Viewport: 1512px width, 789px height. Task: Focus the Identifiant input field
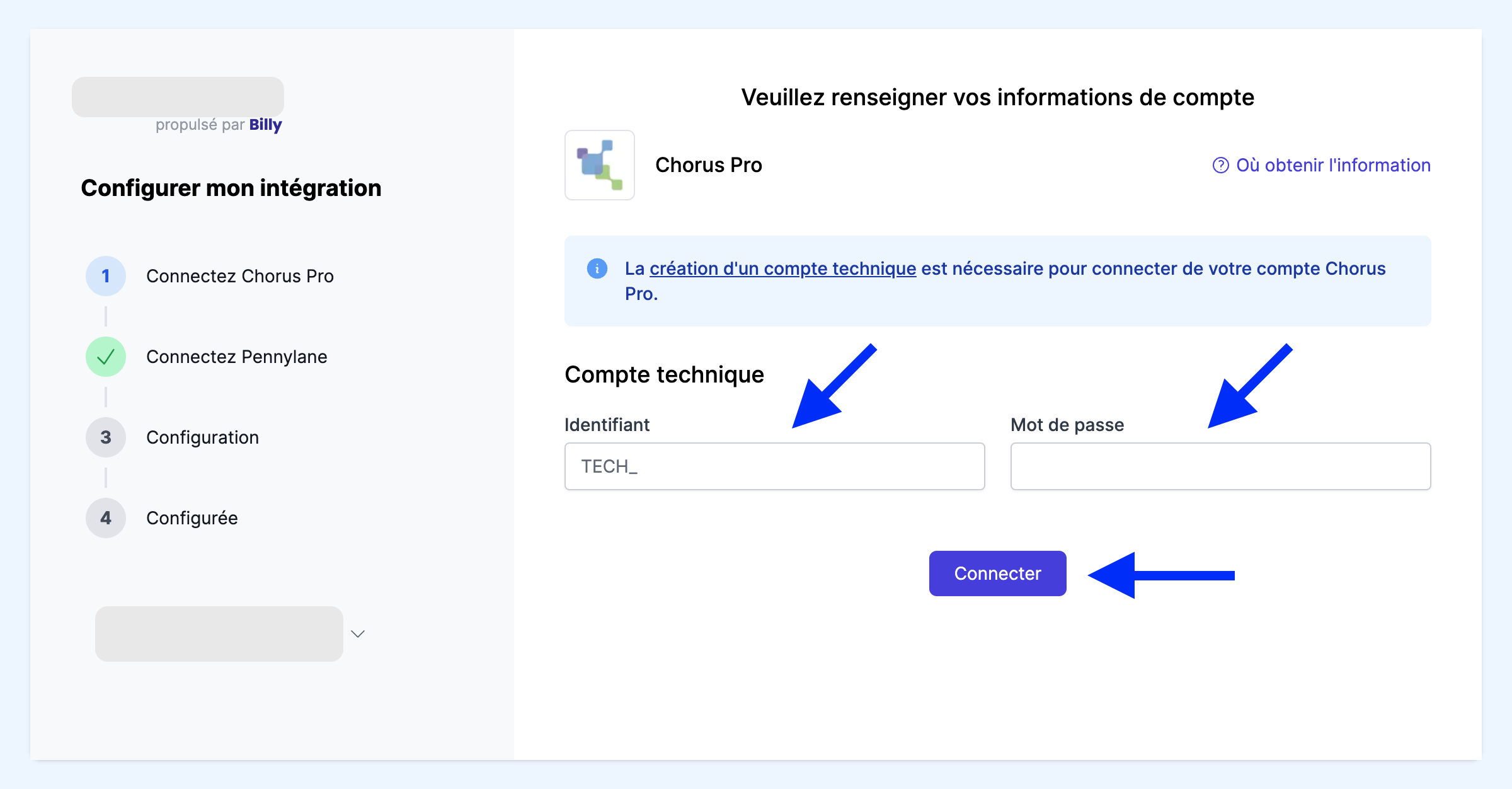(x=774, y=466)
